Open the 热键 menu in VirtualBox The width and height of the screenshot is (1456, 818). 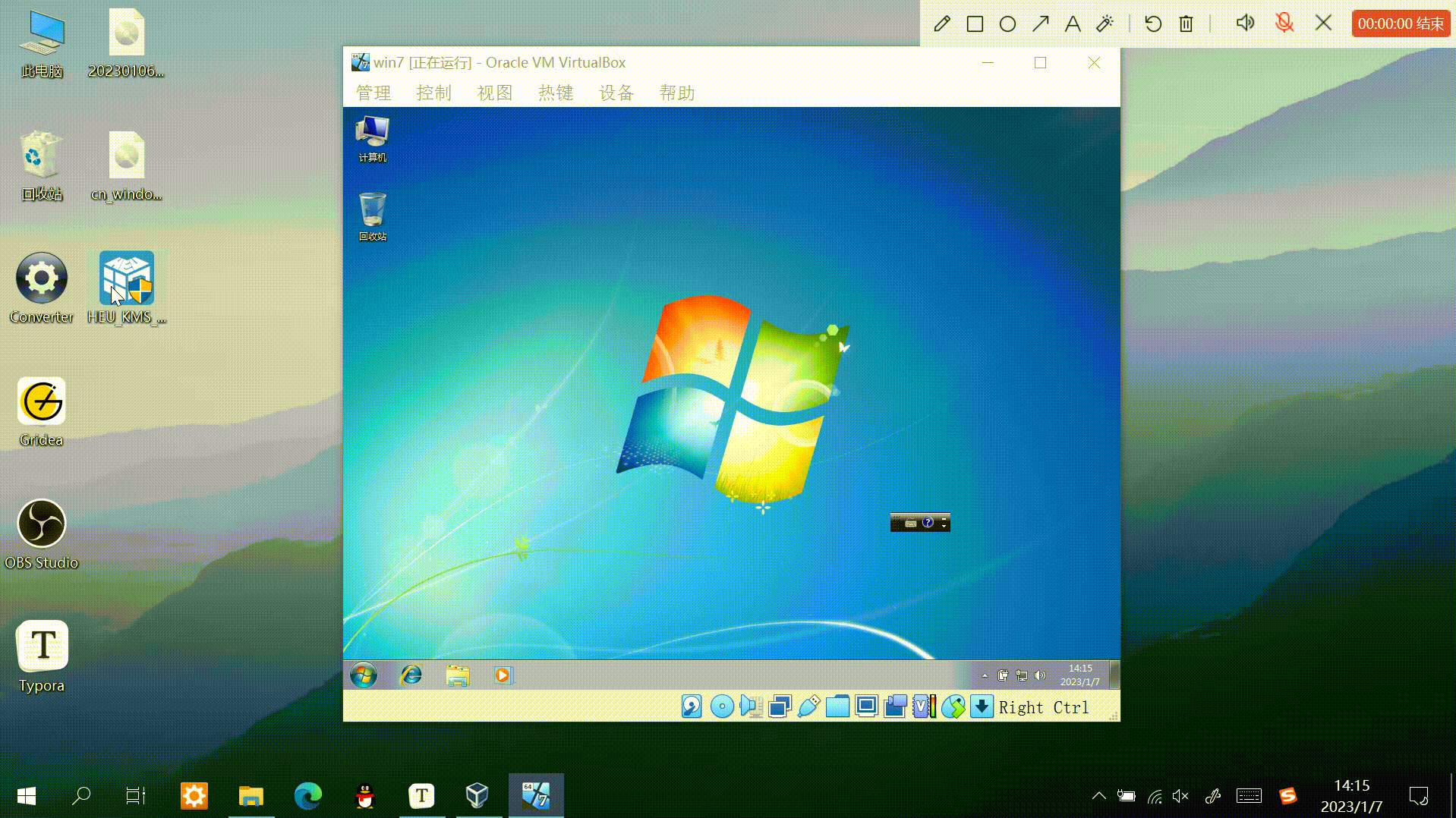(556, 93)
